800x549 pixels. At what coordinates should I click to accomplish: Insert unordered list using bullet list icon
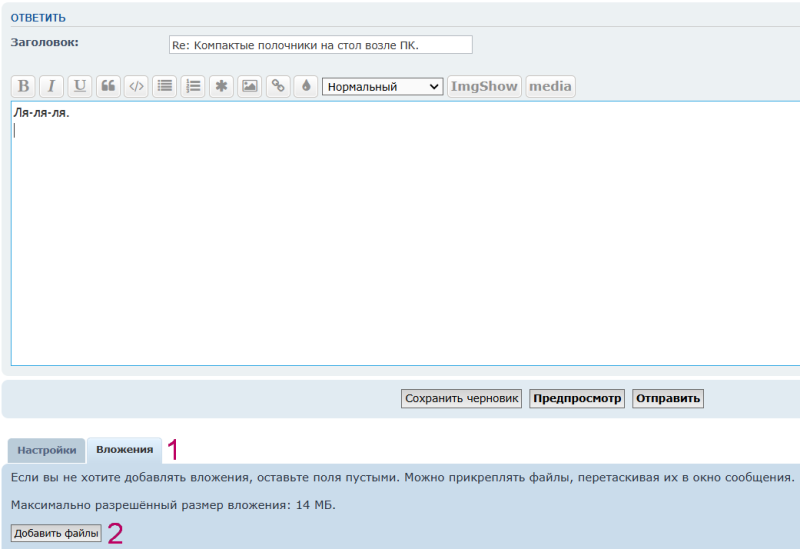pyautogui.click(x=165, y=86)
